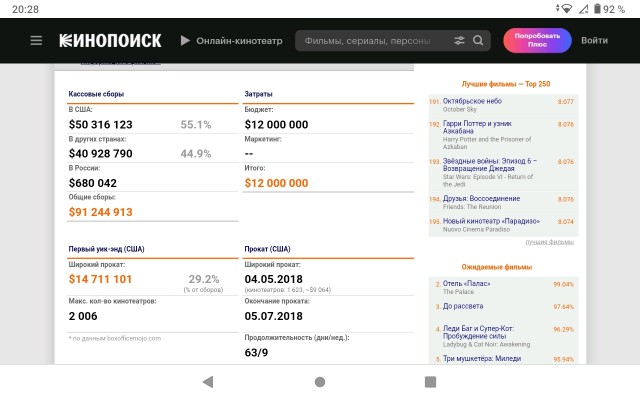Select total gross $91 244 913
Image resolution: width=640 pixels, height=400 pixels.
coord(100,212)
